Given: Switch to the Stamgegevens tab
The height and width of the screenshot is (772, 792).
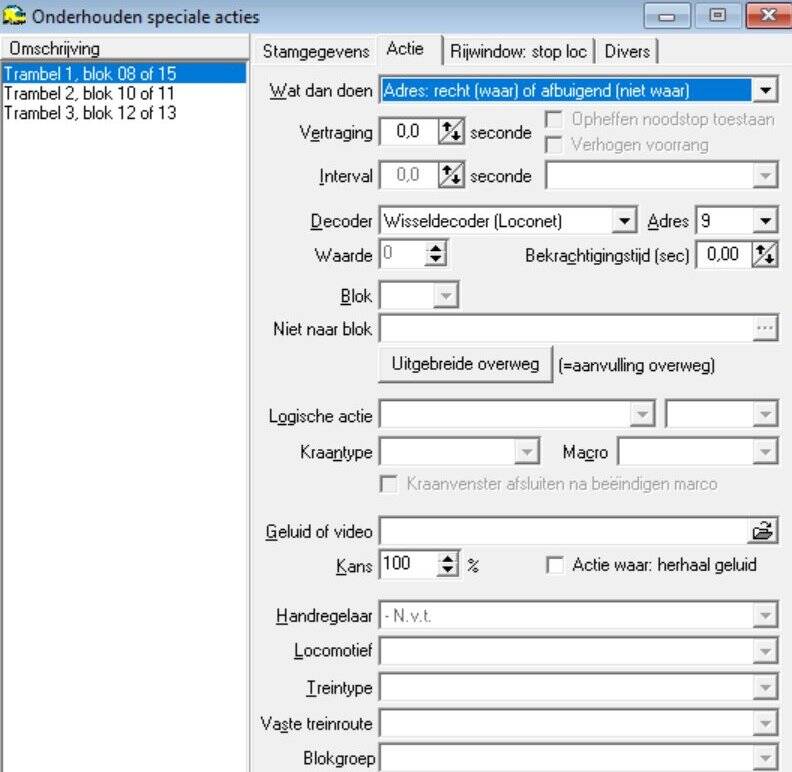Looking at the screenshot, I should point(316,52).
